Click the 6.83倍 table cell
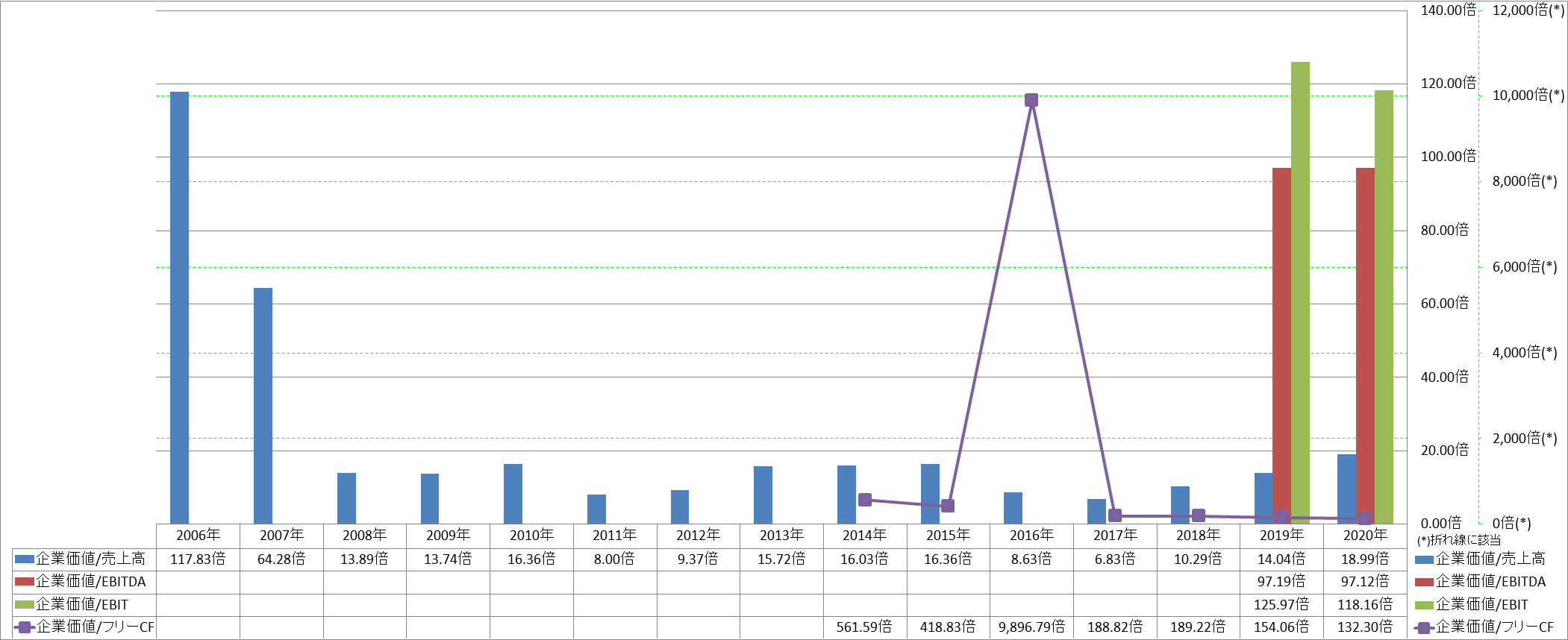Viewport: 1568px width, 640px height. click(x=1115, y=559)
